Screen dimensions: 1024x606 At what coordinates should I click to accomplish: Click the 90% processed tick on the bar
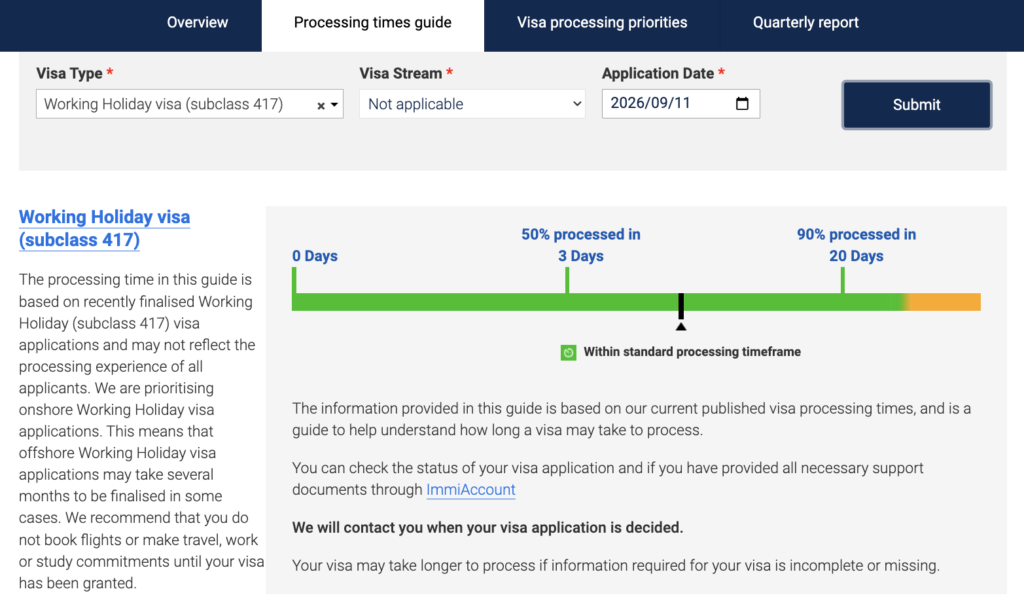pyautogui.click(x=842, y=280)
